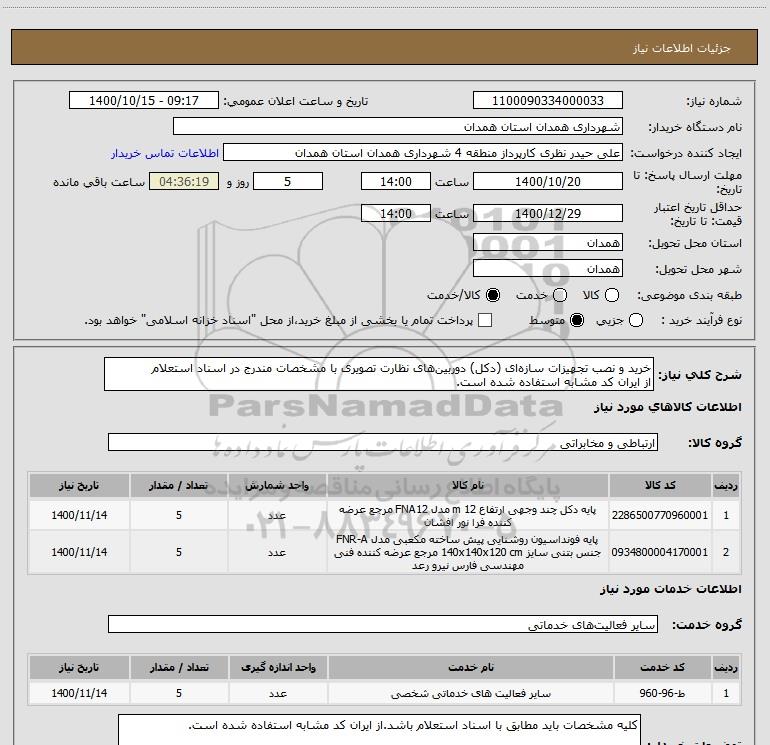Click the service group field سایر فعالیت‌های خدماتی

[x=383, y=624]
